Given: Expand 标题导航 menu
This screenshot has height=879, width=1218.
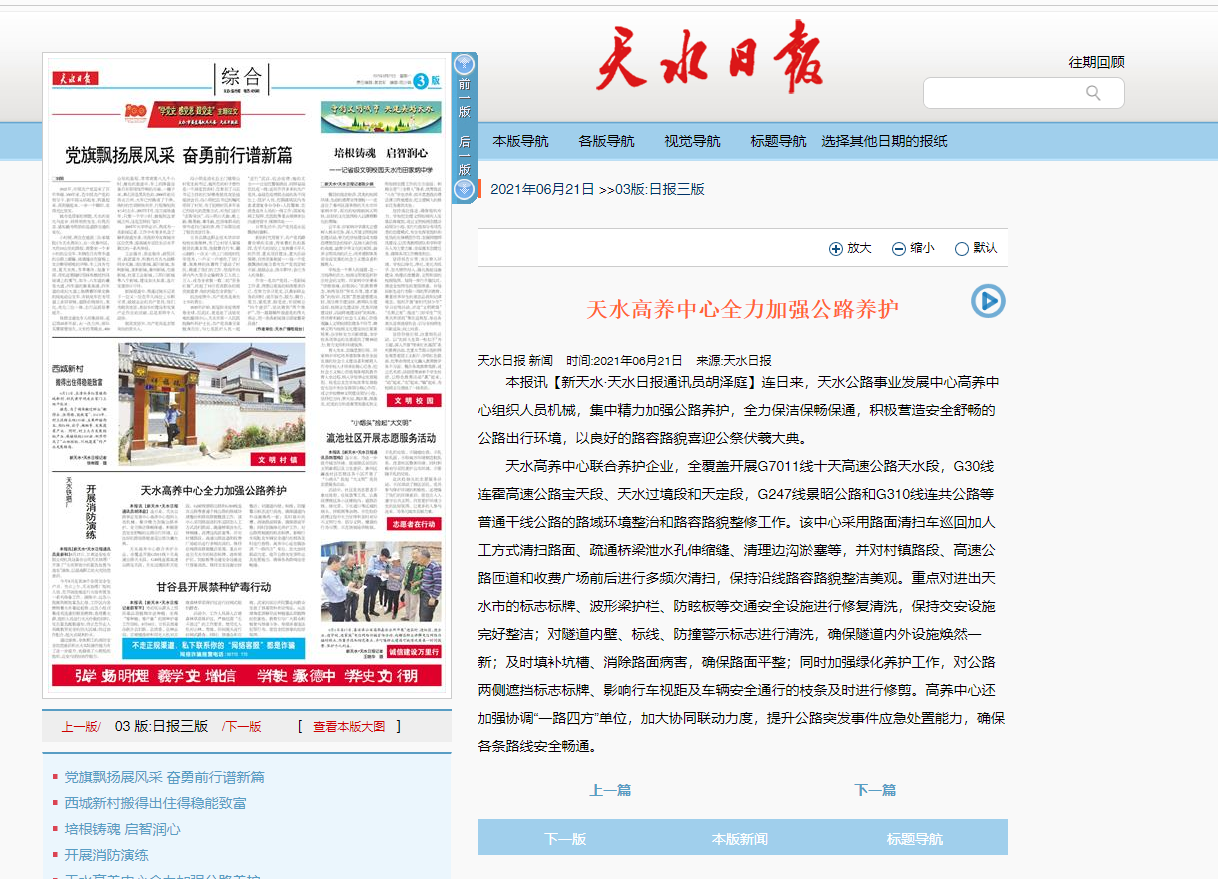Looking at the screenshot, I should (x=778, y=141).
